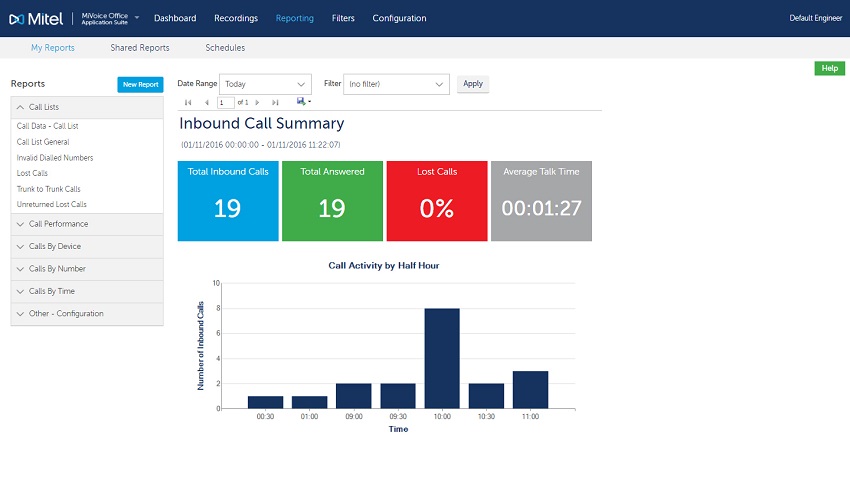Go to first report page icon

[x=188, y=102]
